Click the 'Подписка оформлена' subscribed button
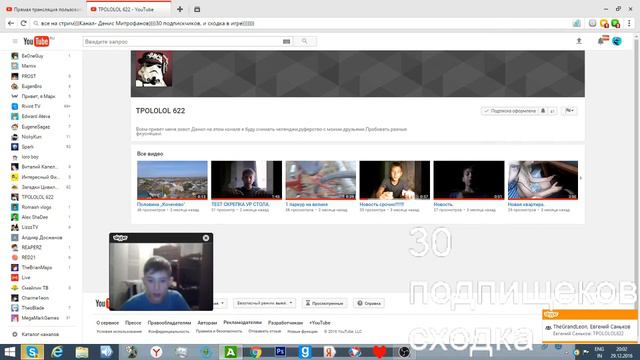Screen dimensions: 640x360 [510, 111]
